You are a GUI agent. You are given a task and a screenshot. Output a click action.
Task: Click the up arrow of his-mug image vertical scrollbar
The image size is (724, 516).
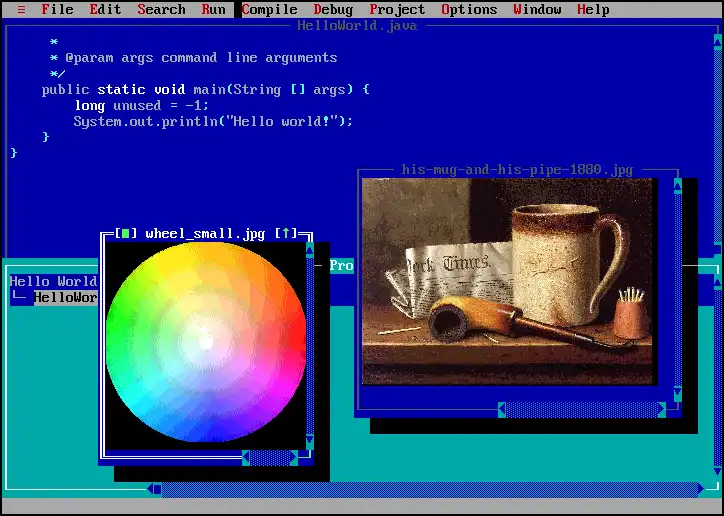click(x=677, y=186)
